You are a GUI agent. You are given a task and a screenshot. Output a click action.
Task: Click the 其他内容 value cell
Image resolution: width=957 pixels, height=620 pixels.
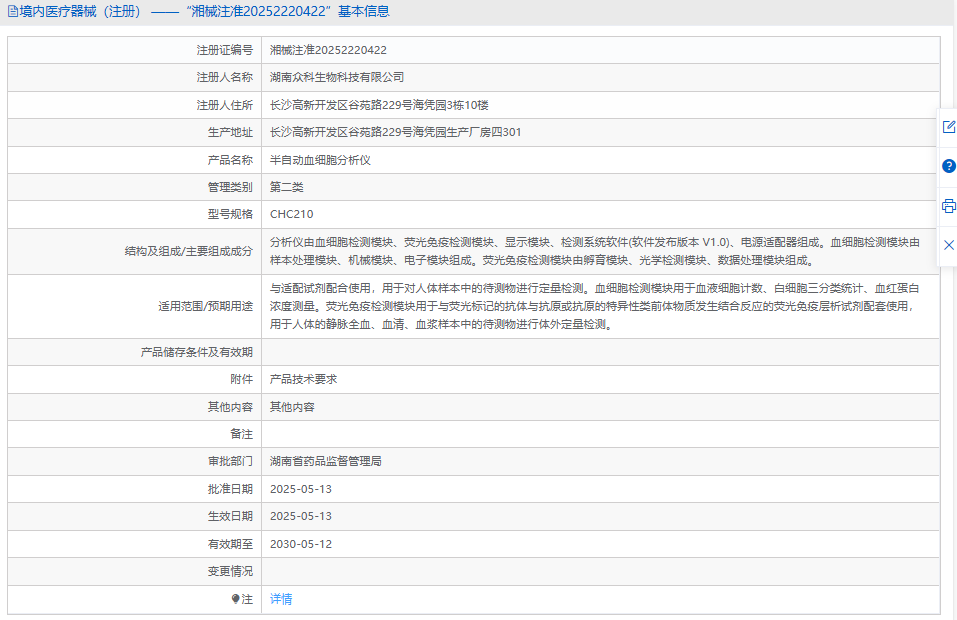click(x=292, y=407)
